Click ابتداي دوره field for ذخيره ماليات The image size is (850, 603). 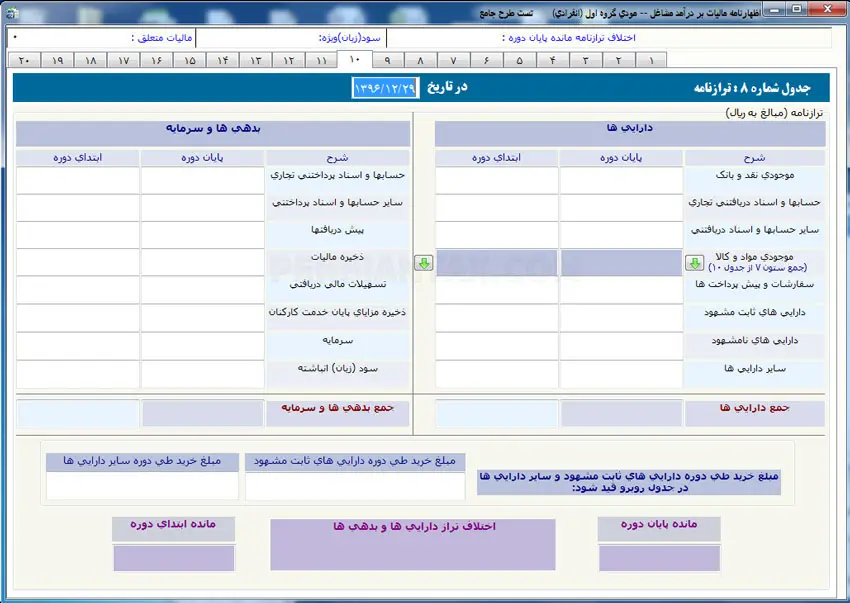[x=78, y=262]
